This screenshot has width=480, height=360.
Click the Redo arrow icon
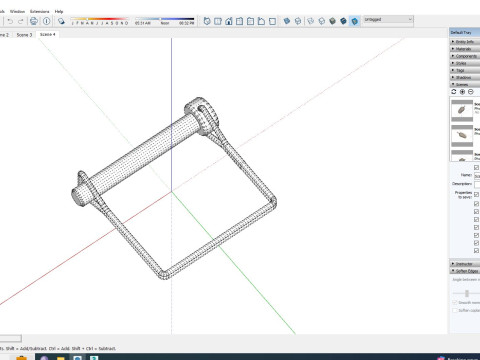[21, 21]
